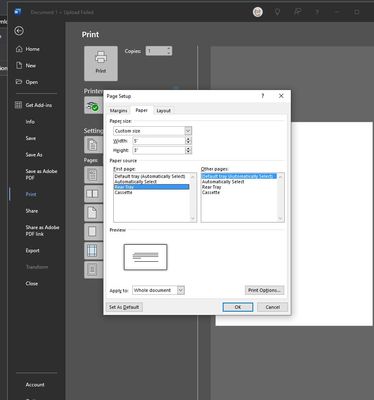Open the Share page
374x400 pixels.
32,211
